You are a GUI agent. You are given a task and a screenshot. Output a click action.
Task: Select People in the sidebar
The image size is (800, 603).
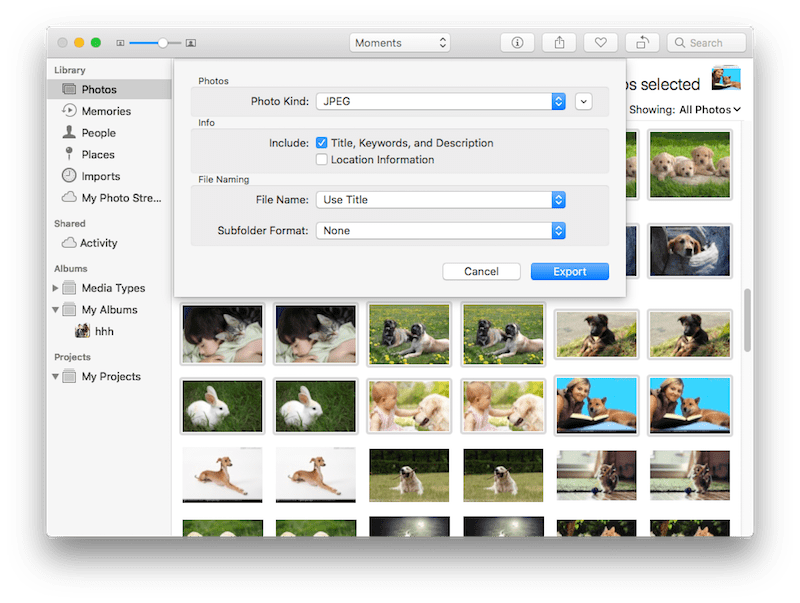click(98, 133)
